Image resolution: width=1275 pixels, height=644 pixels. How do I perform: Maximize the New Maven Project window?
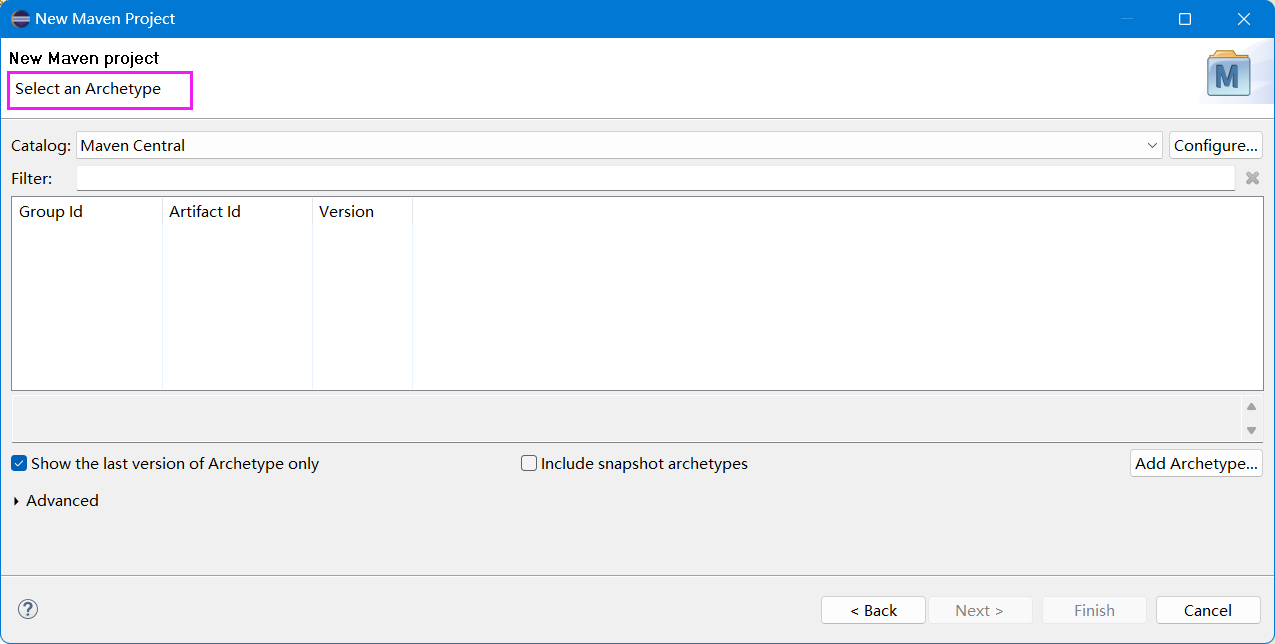(1185, 19)
